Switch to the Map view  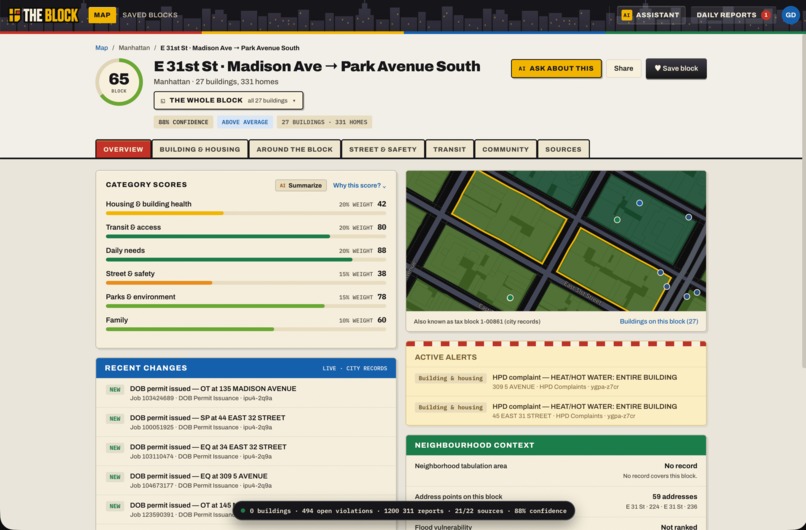coord(102,15)
